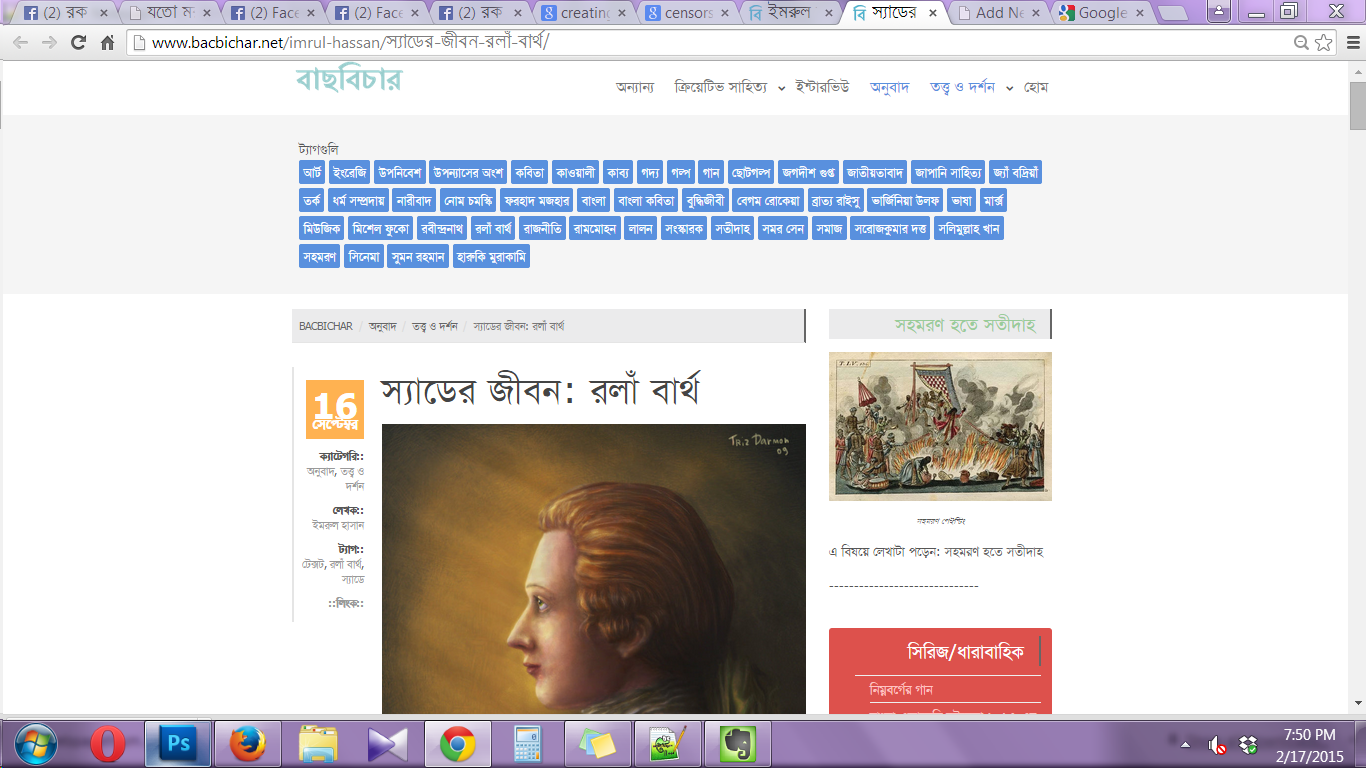Image resolution: width=1366 pixels, height=768 pixels.
Task: Click BACBICHAR breadcrumb link
Action: 326,326
